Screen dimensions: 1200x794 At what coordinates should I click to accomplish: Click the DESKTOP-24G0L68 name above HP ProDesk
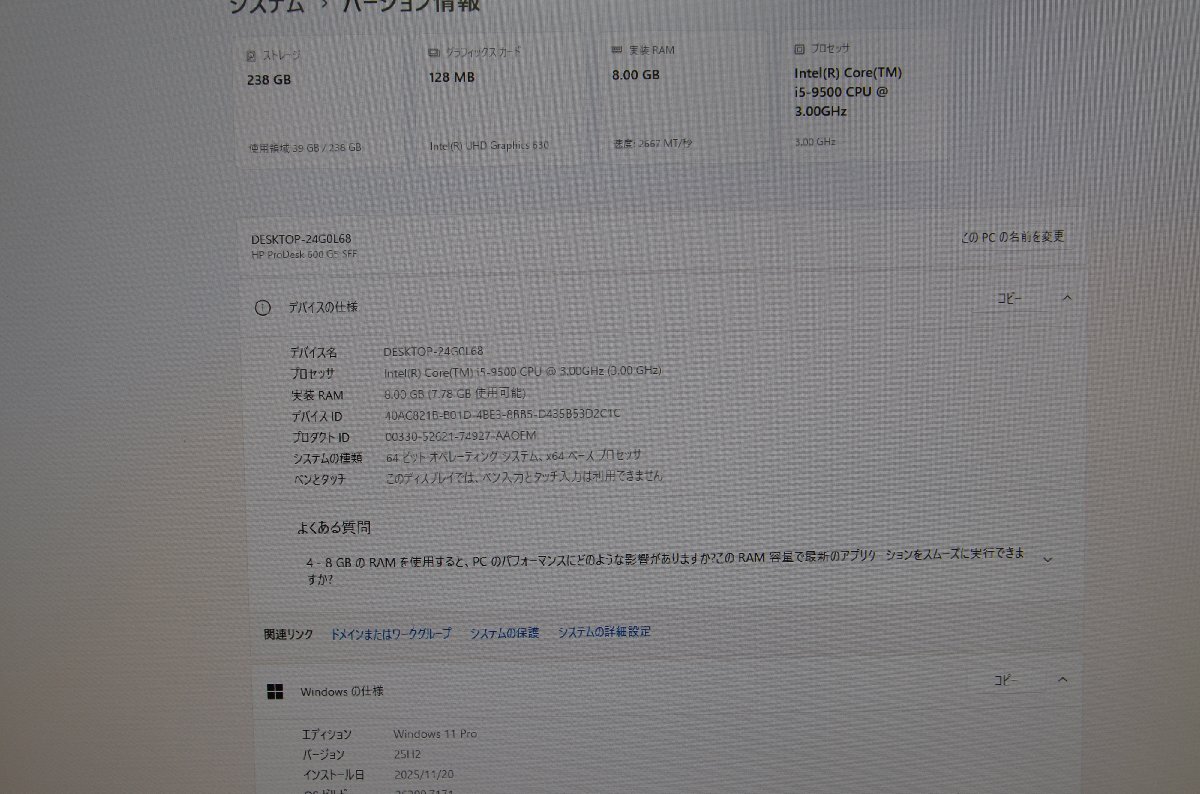tap(301, 239)
